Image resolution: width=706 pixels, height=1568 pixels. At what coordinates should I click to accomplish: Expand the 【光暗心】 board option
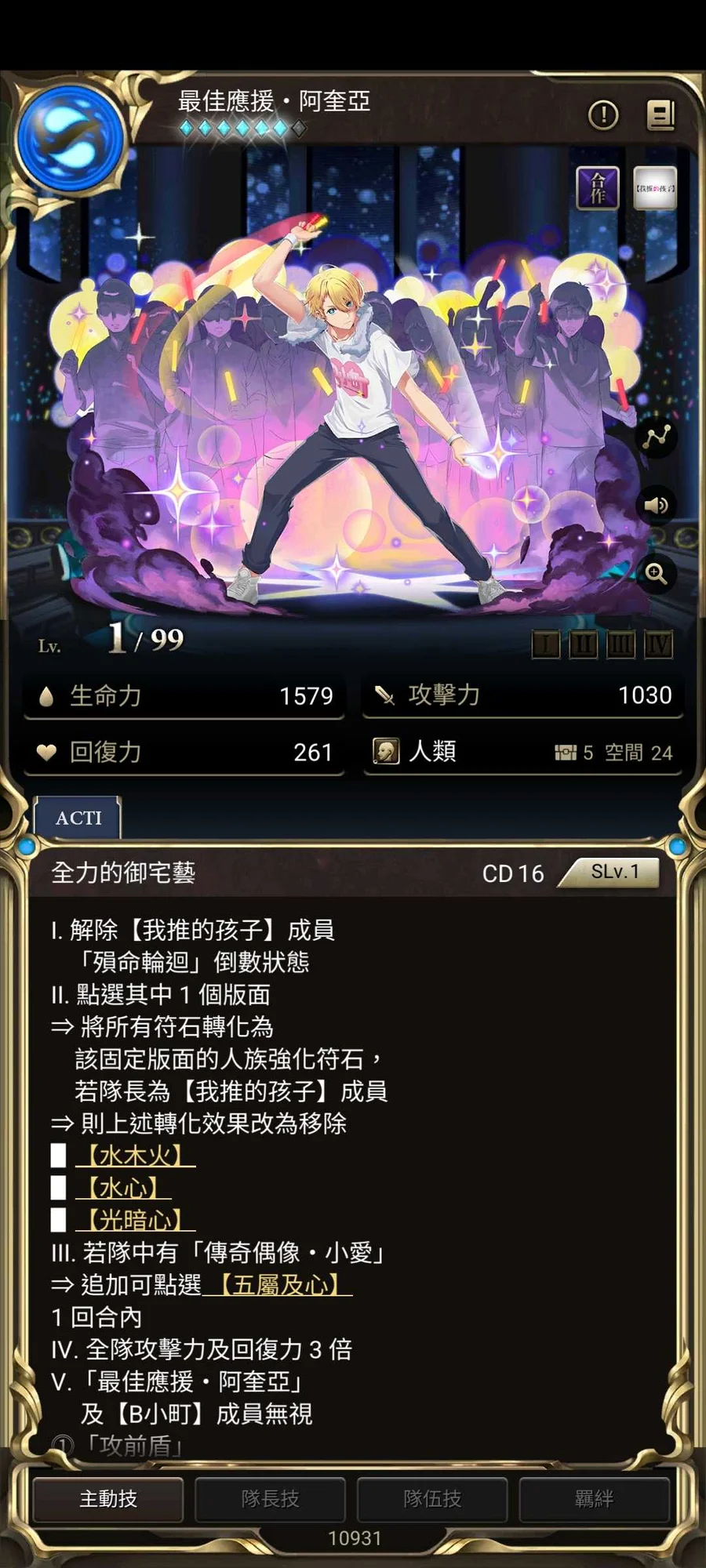click(x=135, y=1219)
